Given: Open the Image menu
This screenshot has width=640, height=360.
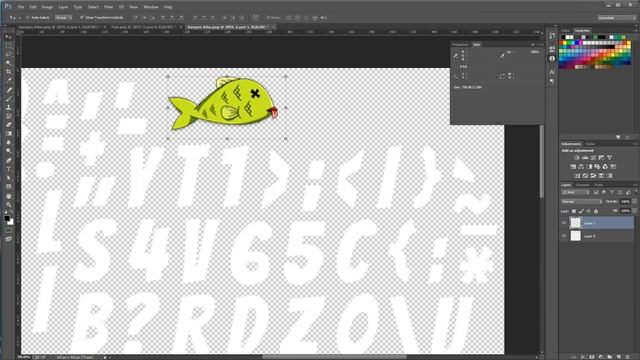Looking at the screenshot, I should tap(47, 7).
